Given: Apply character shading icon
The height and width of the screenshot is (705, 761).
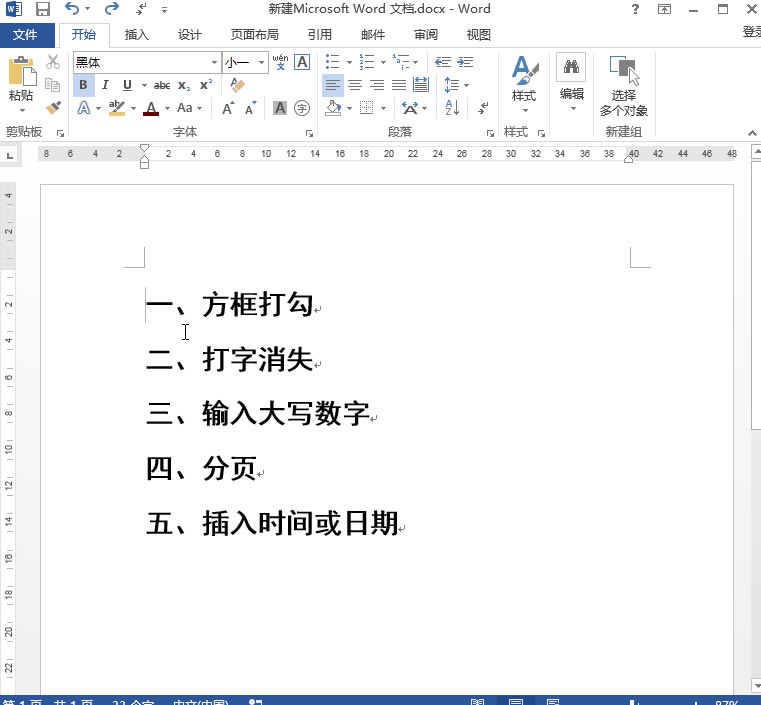Looking at the screenshot, I should [x=280, y=108].
